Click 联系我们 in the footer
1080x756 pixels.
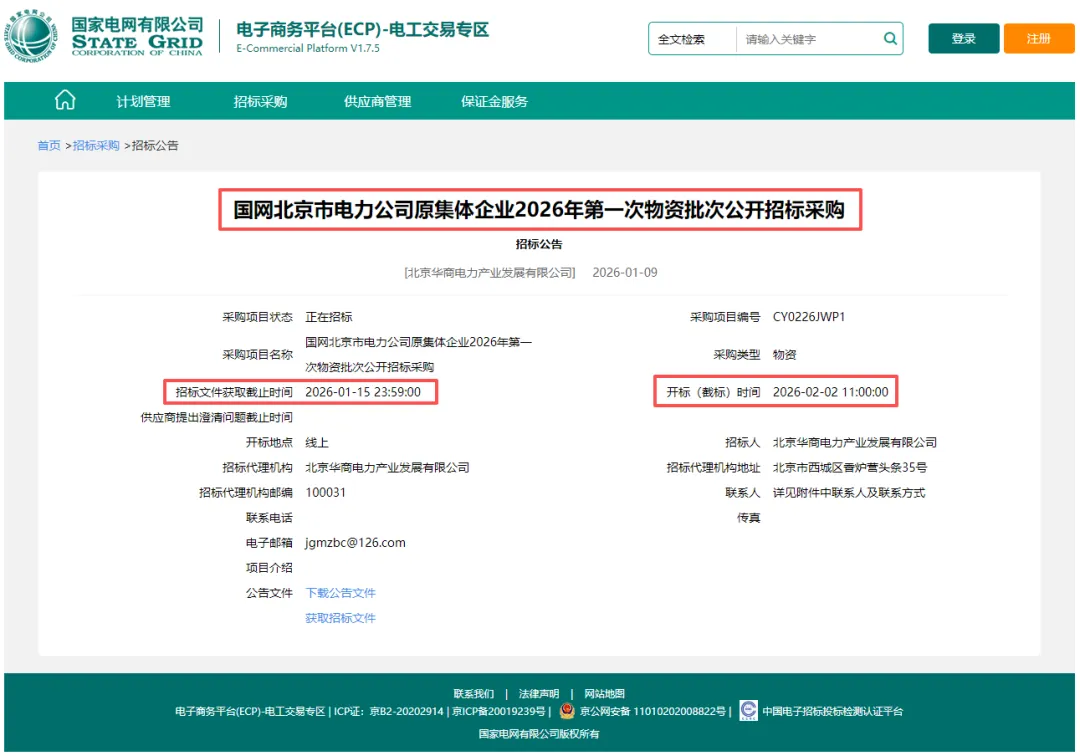click(x=474, y=693)
